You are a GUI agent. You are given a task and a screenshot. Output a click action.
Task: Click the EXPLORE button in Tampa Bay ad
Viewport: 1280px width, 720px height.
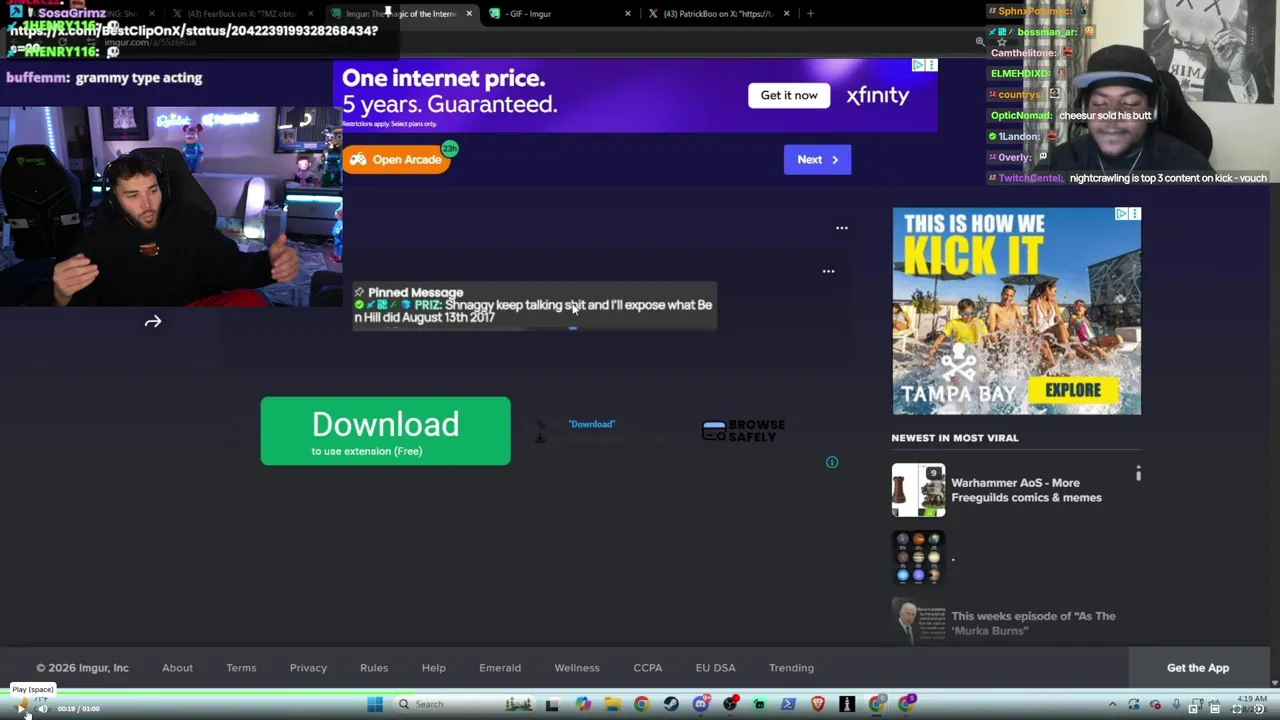pyautogui.click(x=1073, y=390)
